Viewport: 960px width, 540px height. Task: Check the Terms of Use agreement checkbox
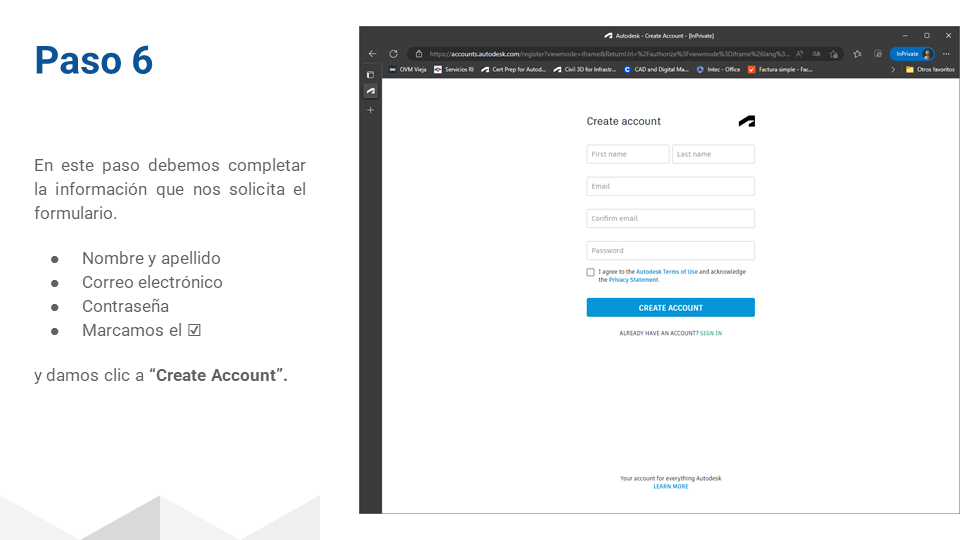590,272
